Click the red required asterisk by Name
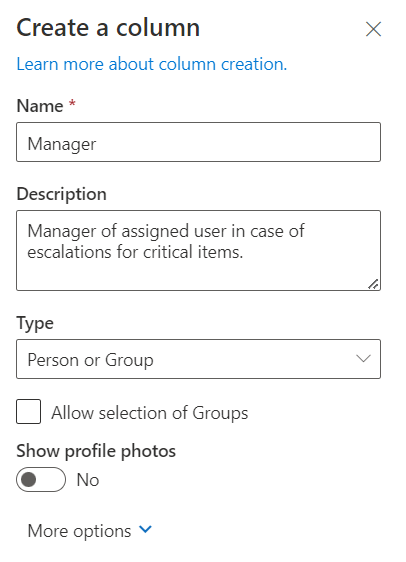The image size is (406, 562). [72, 104]
